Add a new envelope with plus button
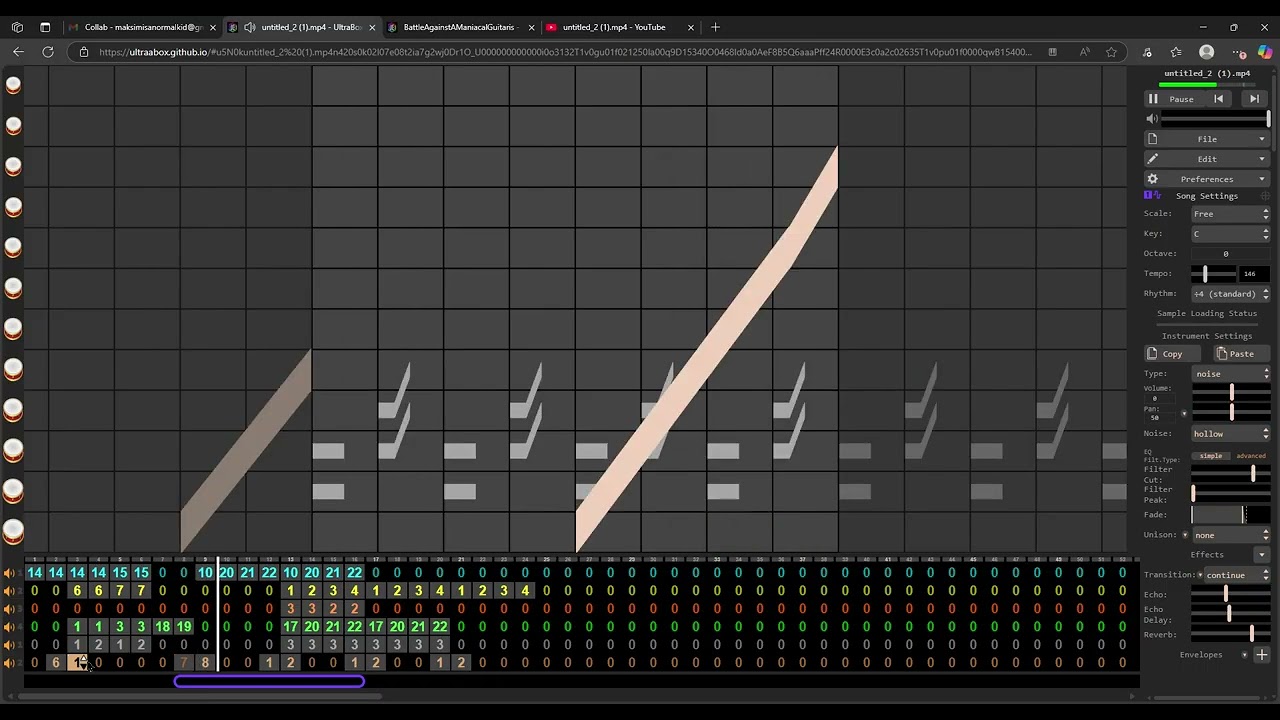Viewport: 1280px width, 720px height. click(1262, 655)
